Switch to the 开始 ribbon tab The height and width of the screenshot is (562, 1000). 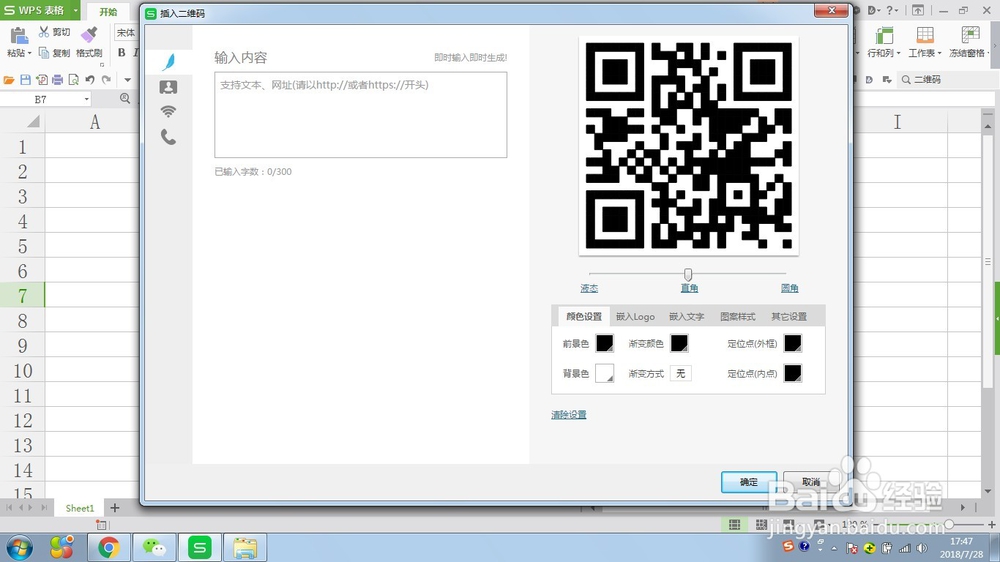[108, 11]
